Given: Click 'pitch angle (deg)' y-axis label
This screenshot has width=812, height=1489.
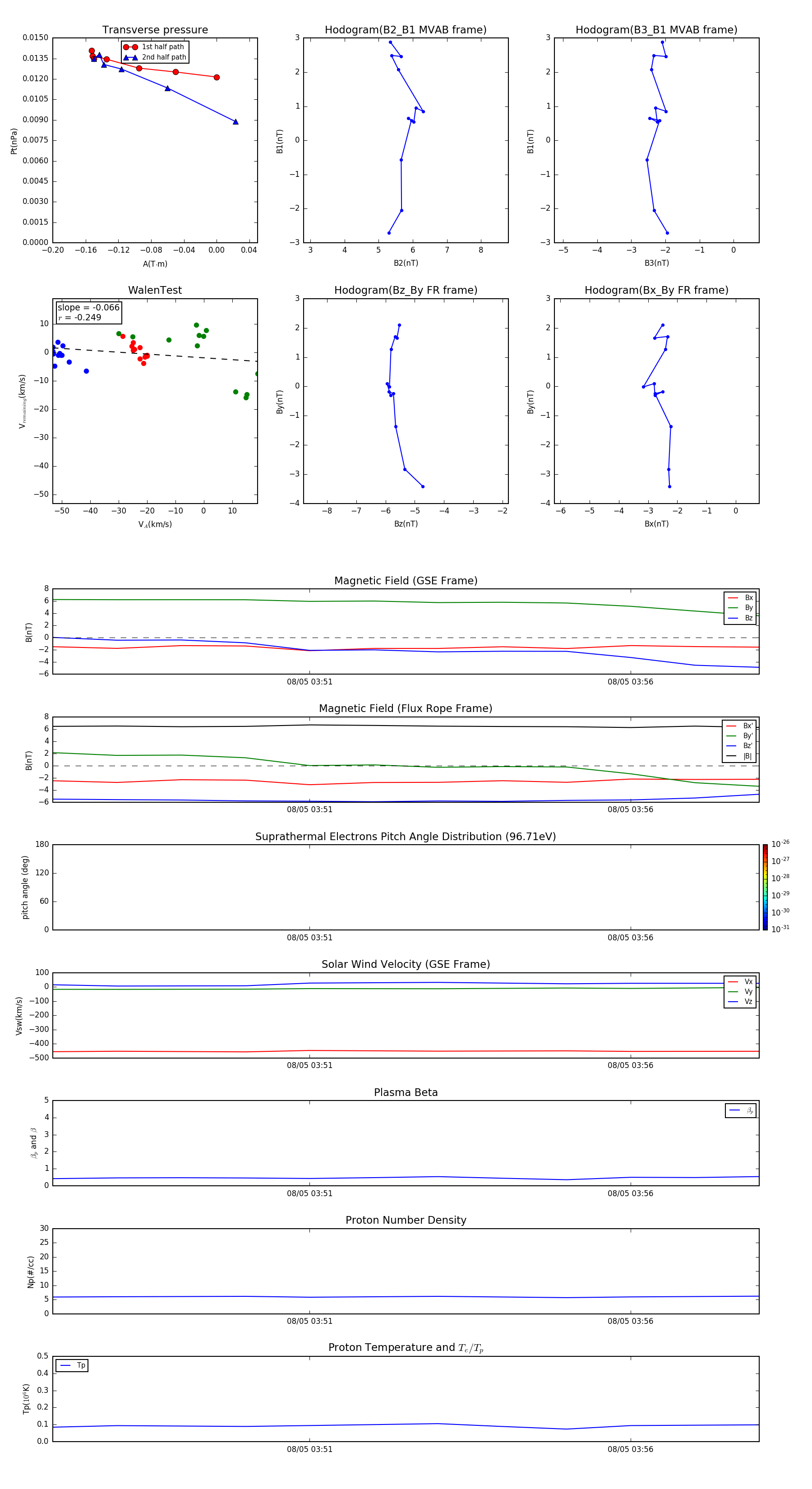Looking at the screenshot, I should (x=25, y=887).
